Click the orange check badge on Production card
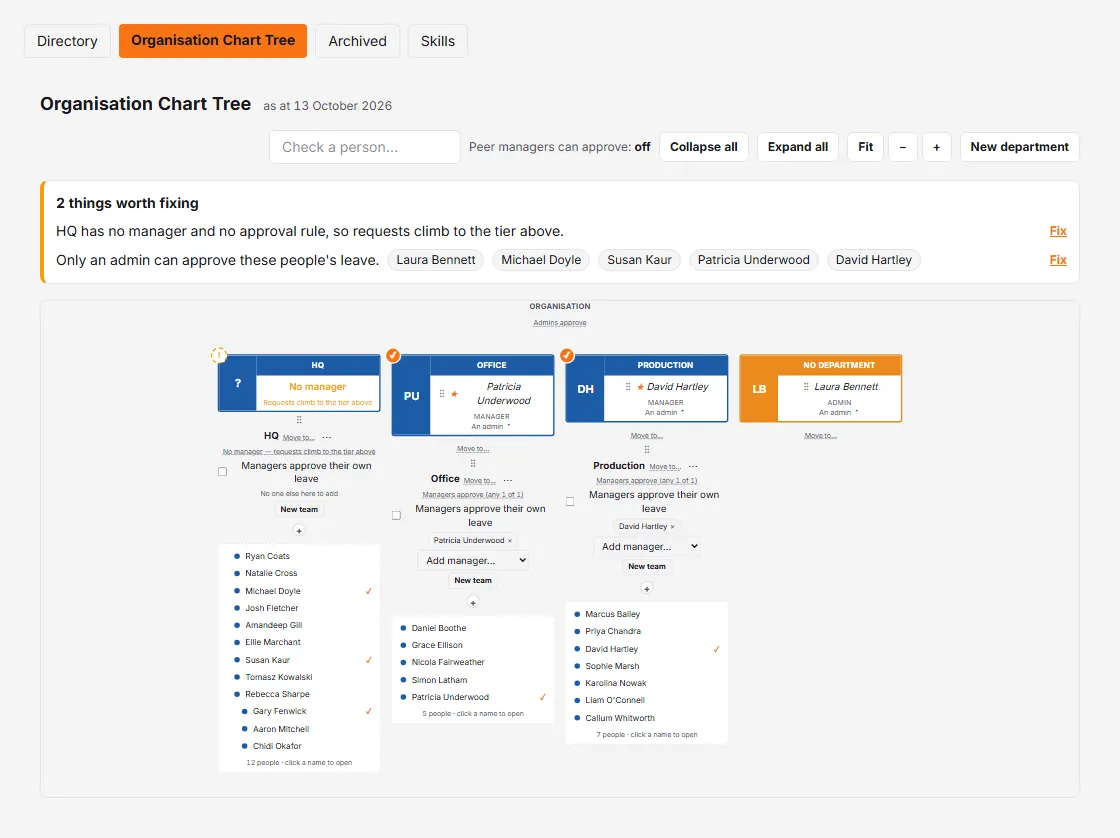 tap(566, 355)
